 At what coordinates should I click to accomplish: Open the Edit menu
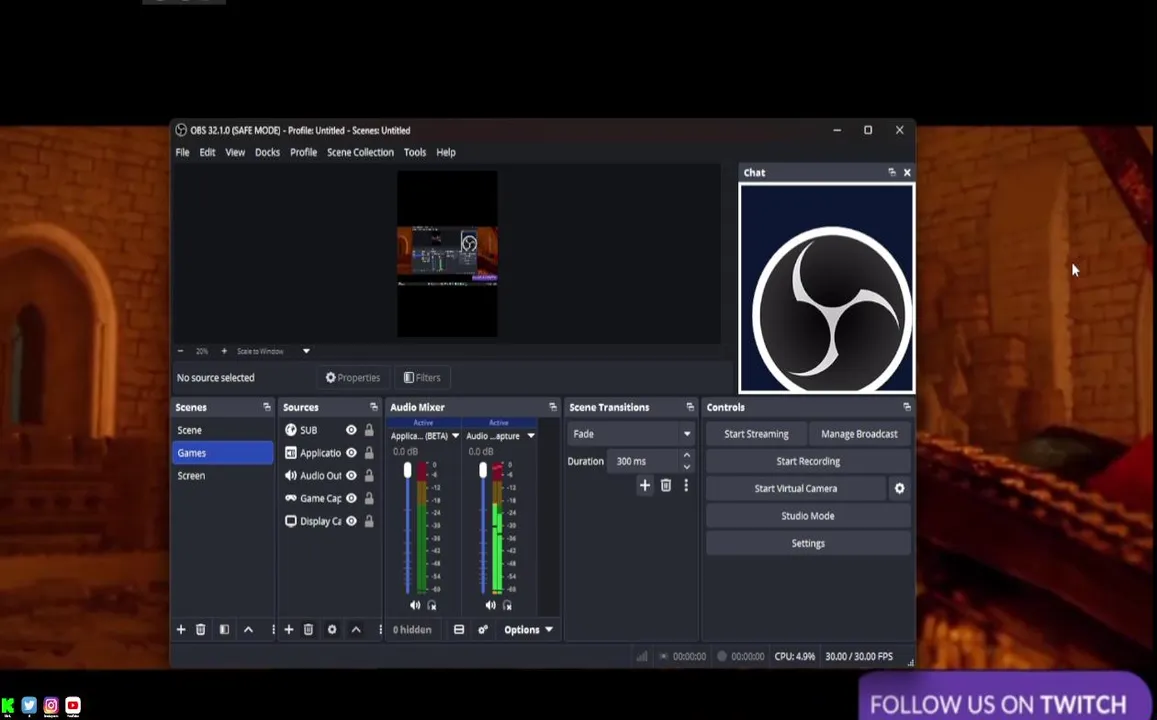pos(207,152)
